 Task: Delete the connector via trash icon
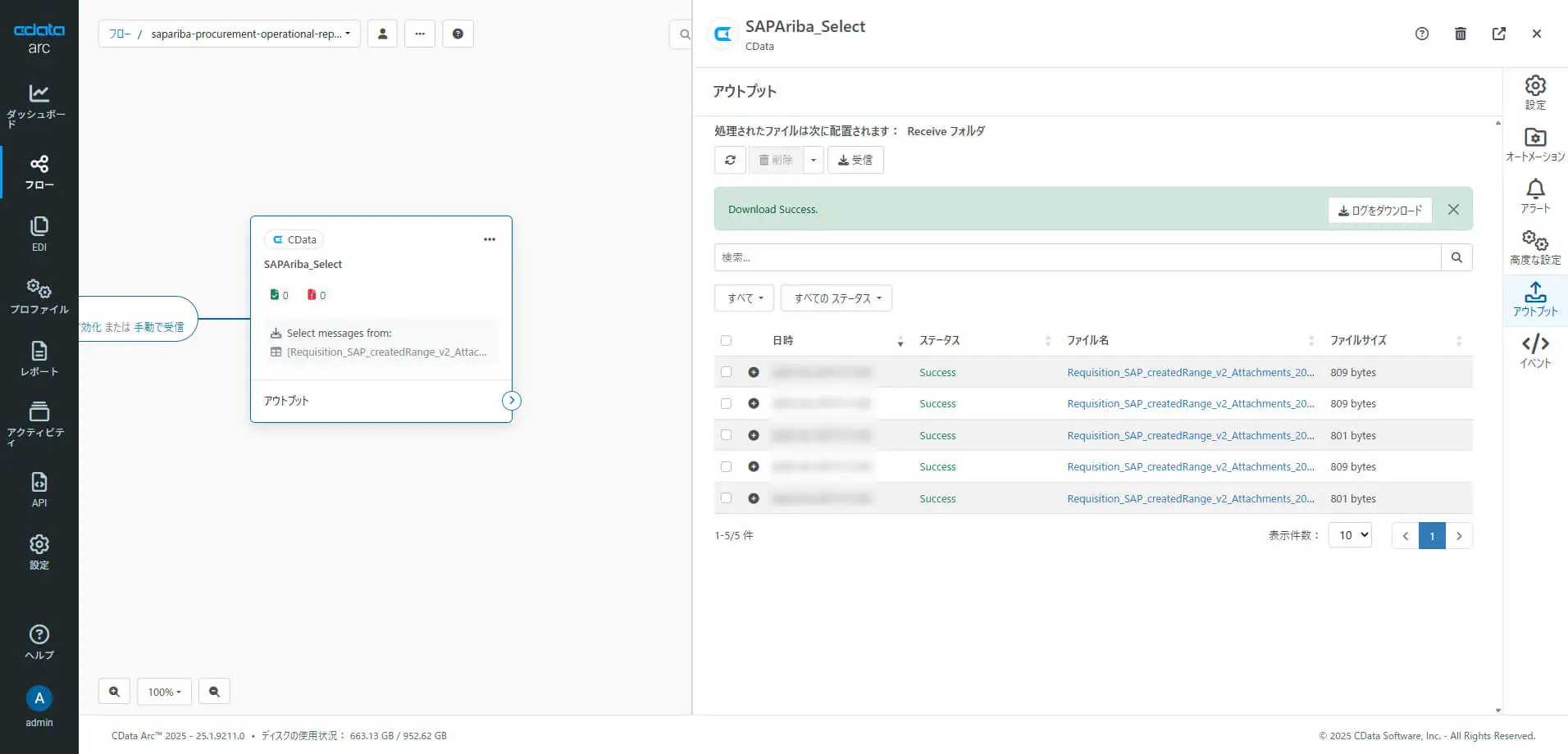point(1461,34)
